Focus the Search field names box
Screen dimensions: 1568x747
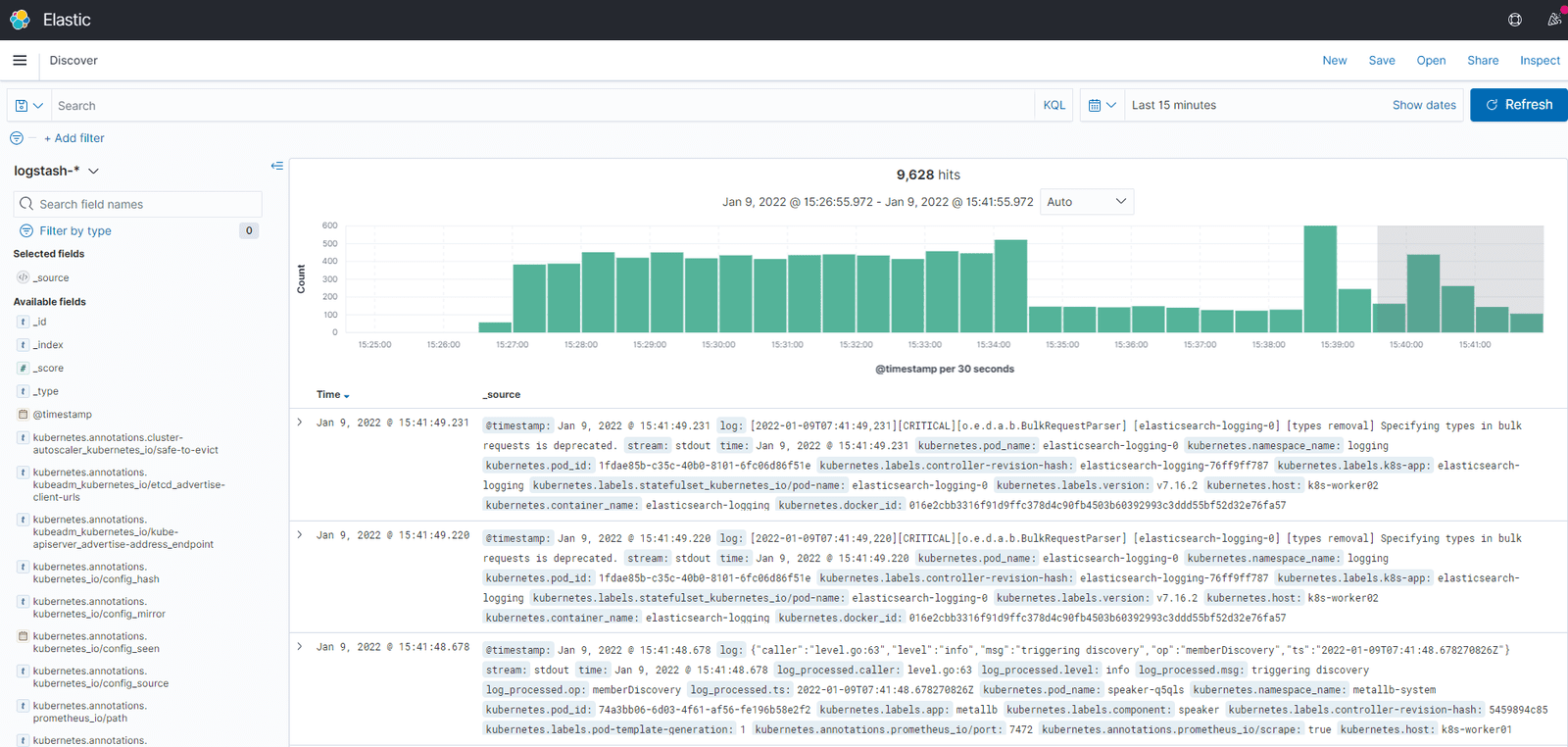[x=138, y=204]
